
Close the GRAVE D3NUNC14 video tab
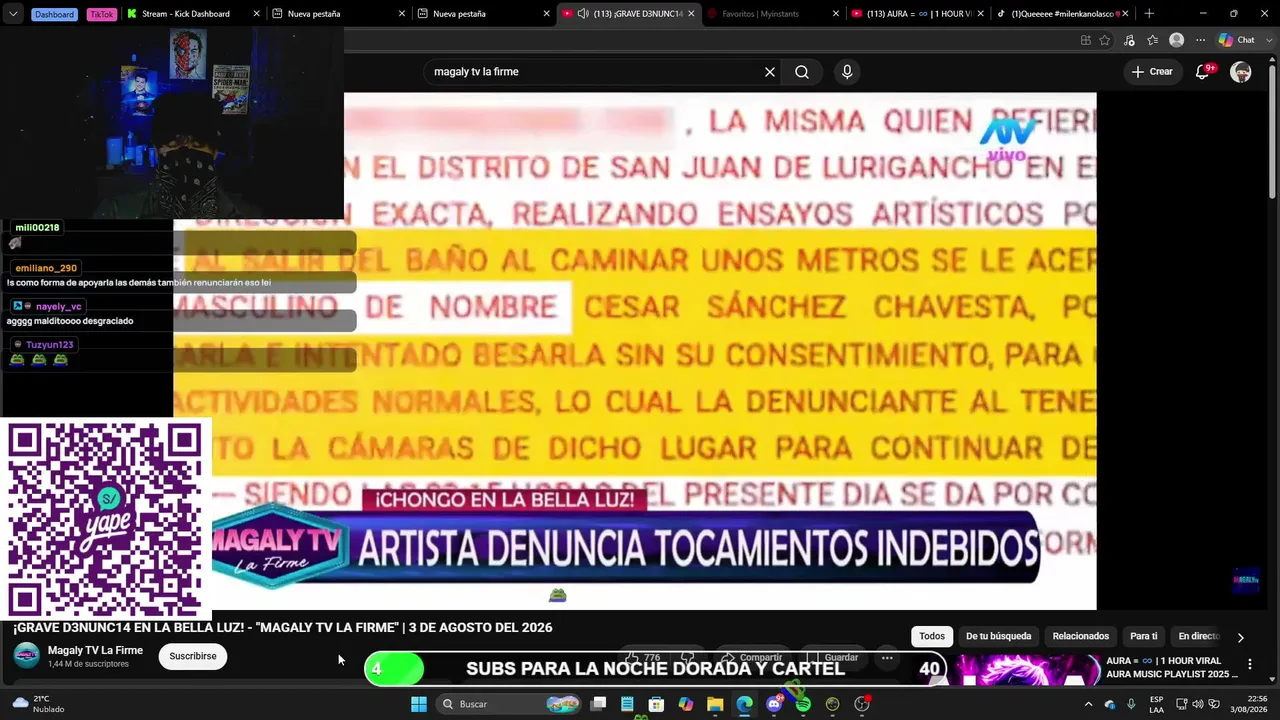tap(691, 14)
